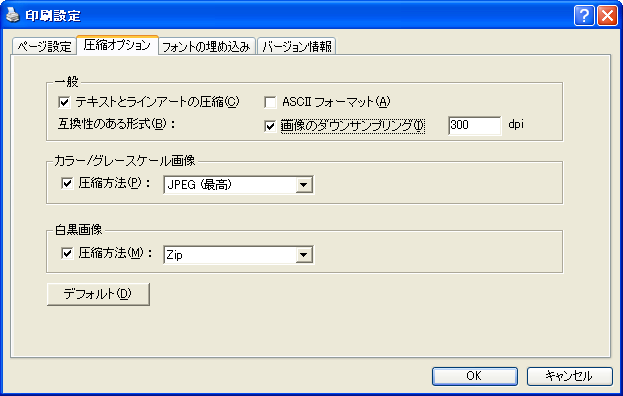Click the help question mark button
Screen dimensions: 623x396
tap(584, 16)
